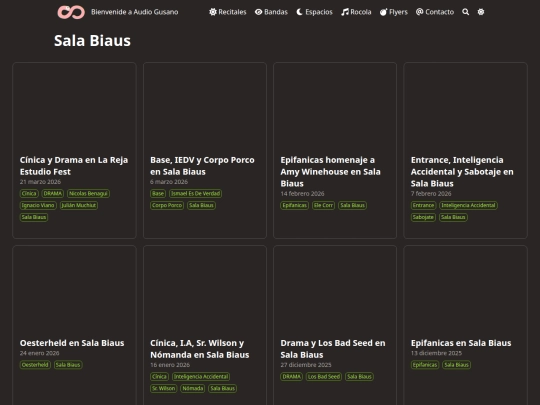Open 'Epifanicas homenaje a Amy Winehouse' post
The image size is (540, 405).
point(330,172)
